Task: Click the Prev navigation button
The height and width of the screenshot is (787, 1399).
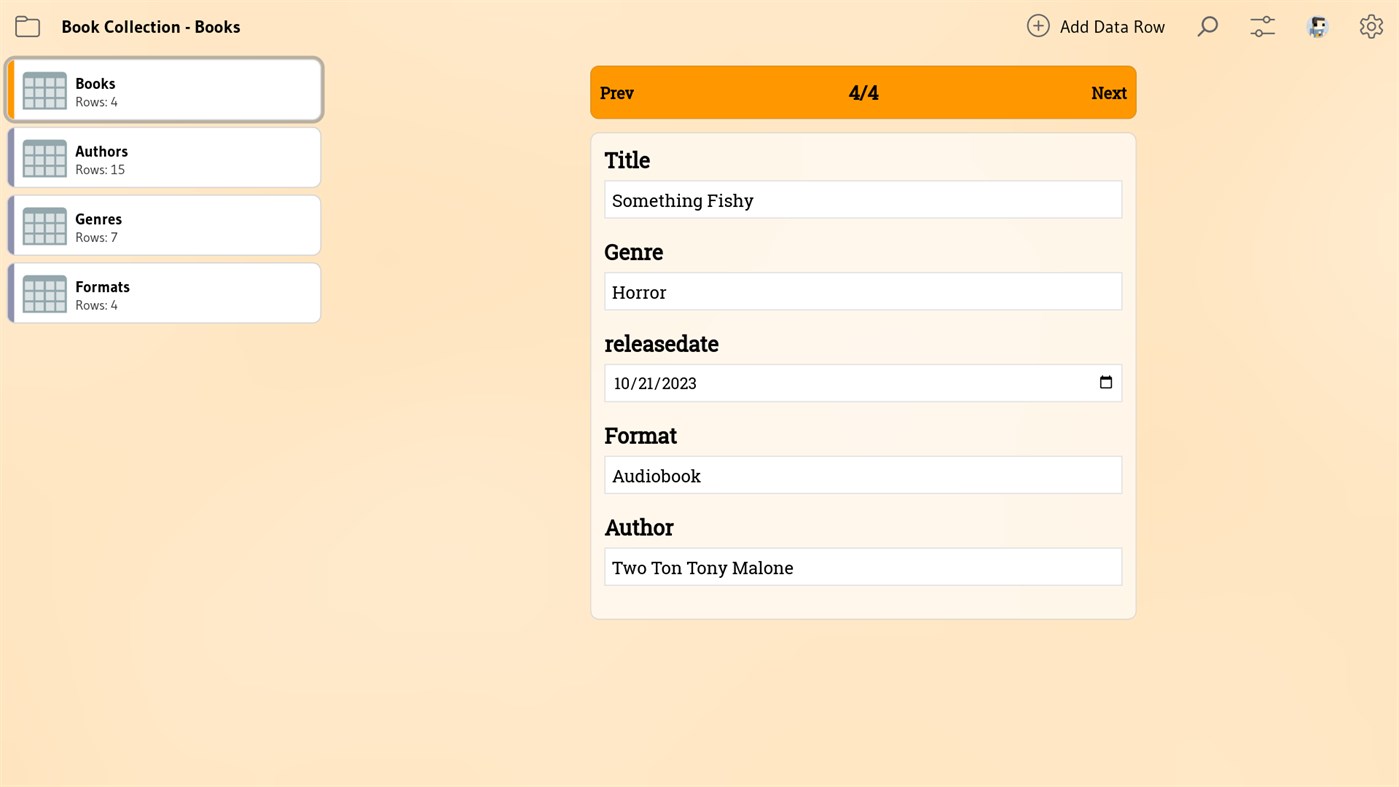Action: tap(616, 92)
